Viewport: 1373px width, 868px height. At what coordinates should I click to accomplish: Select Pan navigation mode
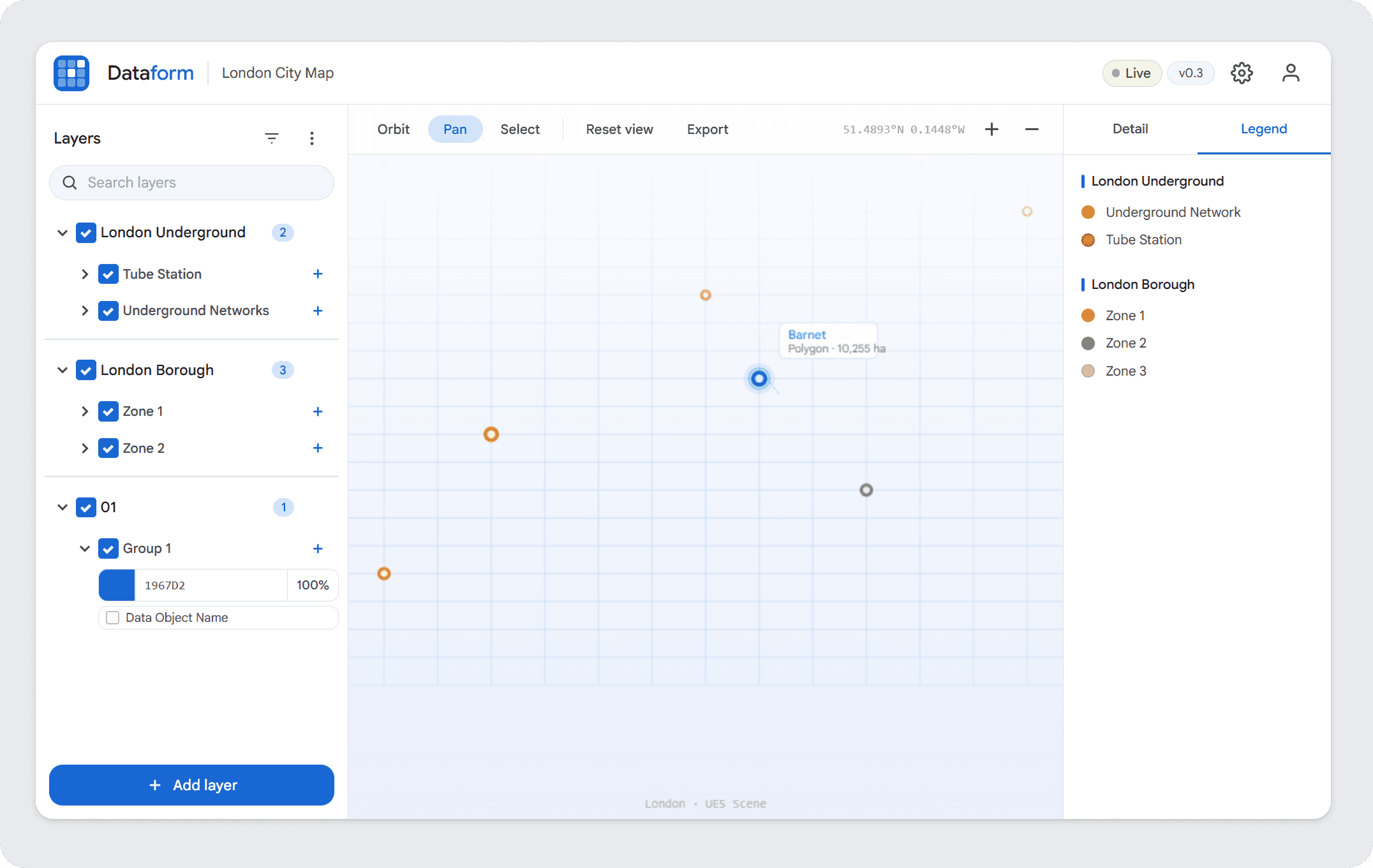(455, 129)
